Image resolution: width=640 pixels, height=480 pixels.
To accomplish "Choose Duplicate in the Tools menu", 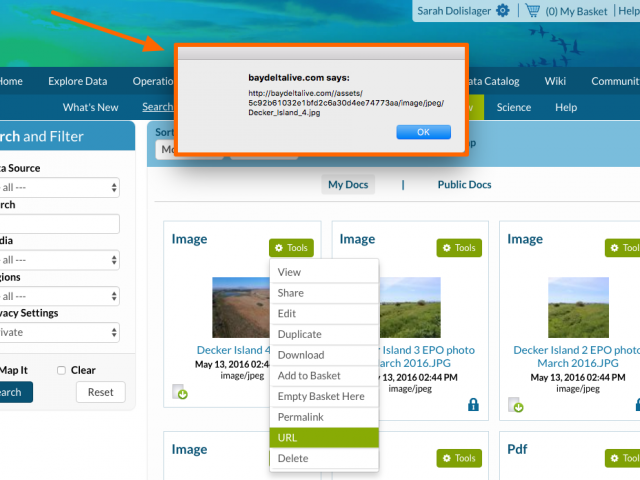I will (x=324, y=334).
